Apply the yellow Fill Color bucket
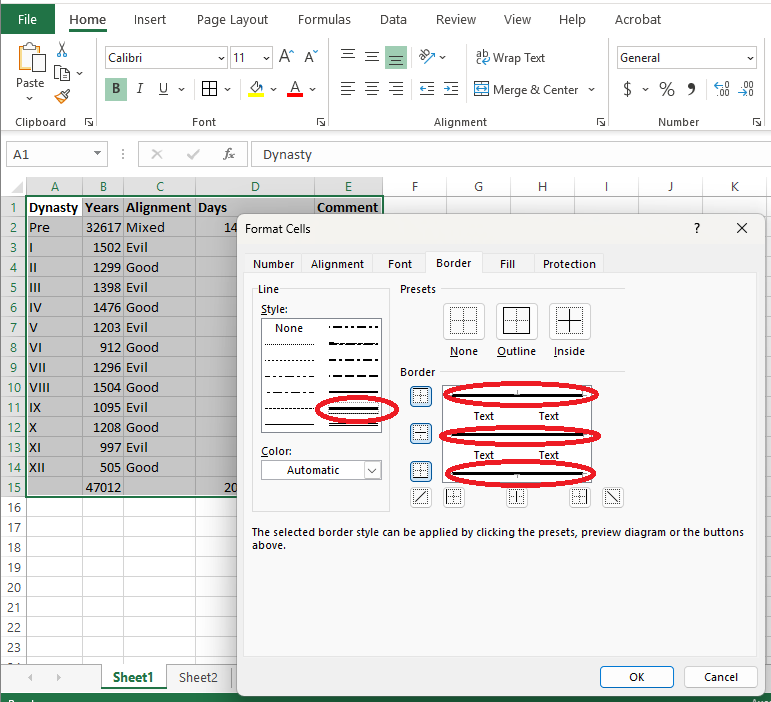Viewport: 771px width, 702px height. tap(256, 89)
